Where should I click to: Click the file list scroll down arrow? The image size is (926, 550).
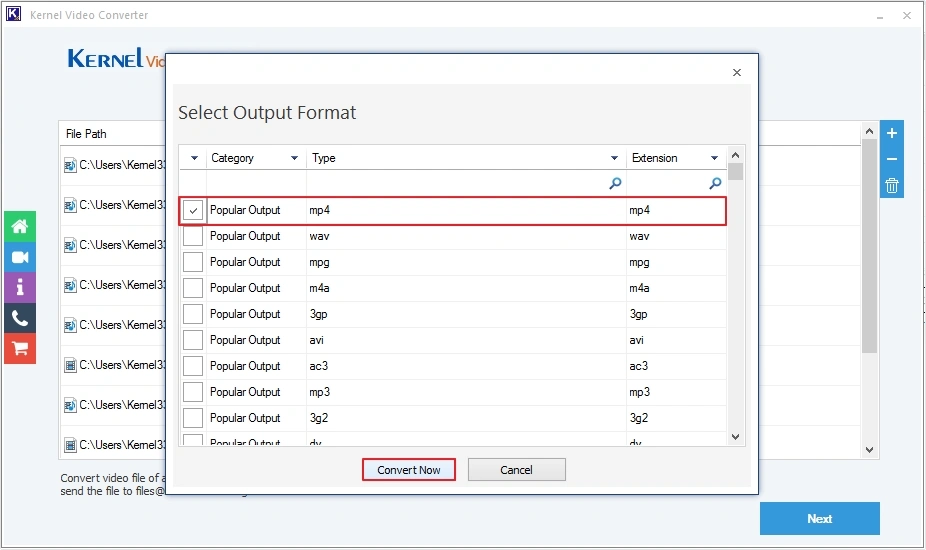pyautogui.click(x=869, y=450)
